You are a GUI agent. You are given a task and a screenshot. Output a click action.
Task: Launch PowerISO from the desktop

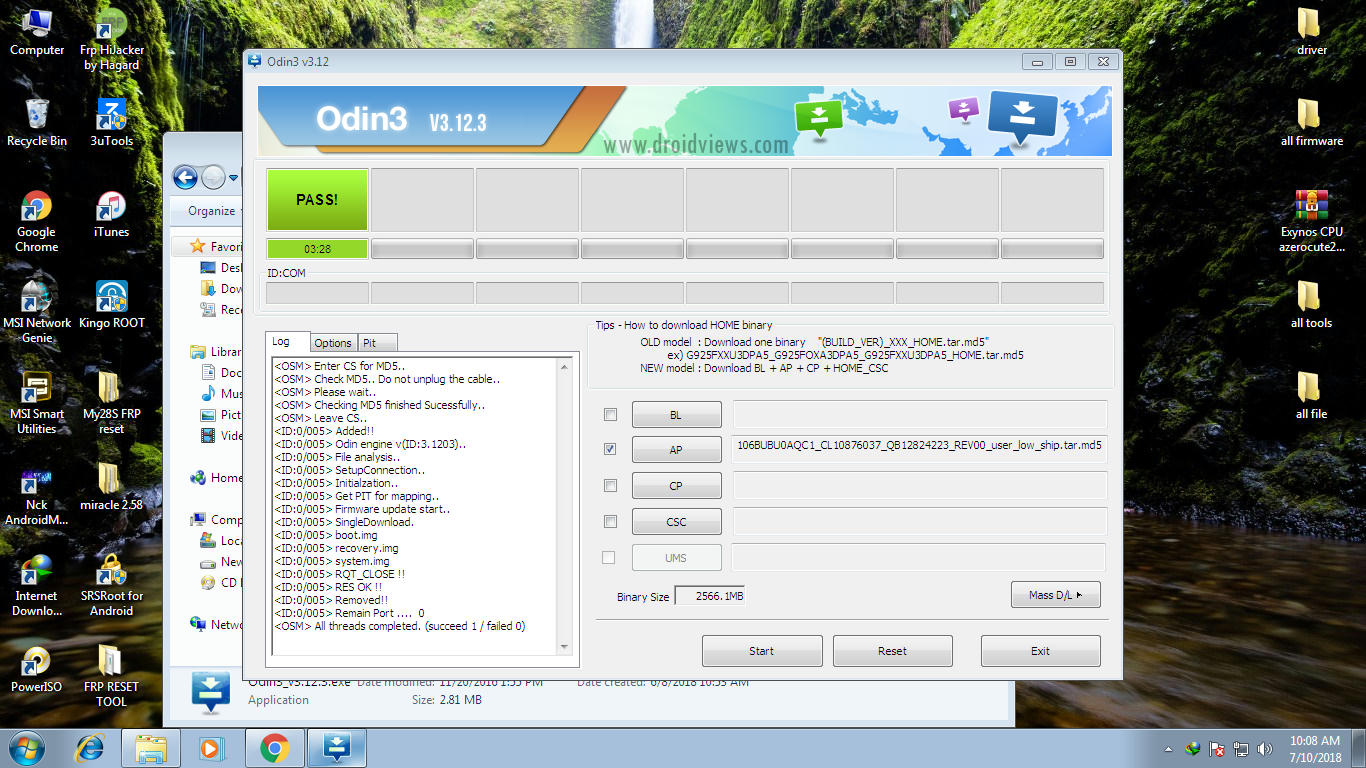(37, 669)
